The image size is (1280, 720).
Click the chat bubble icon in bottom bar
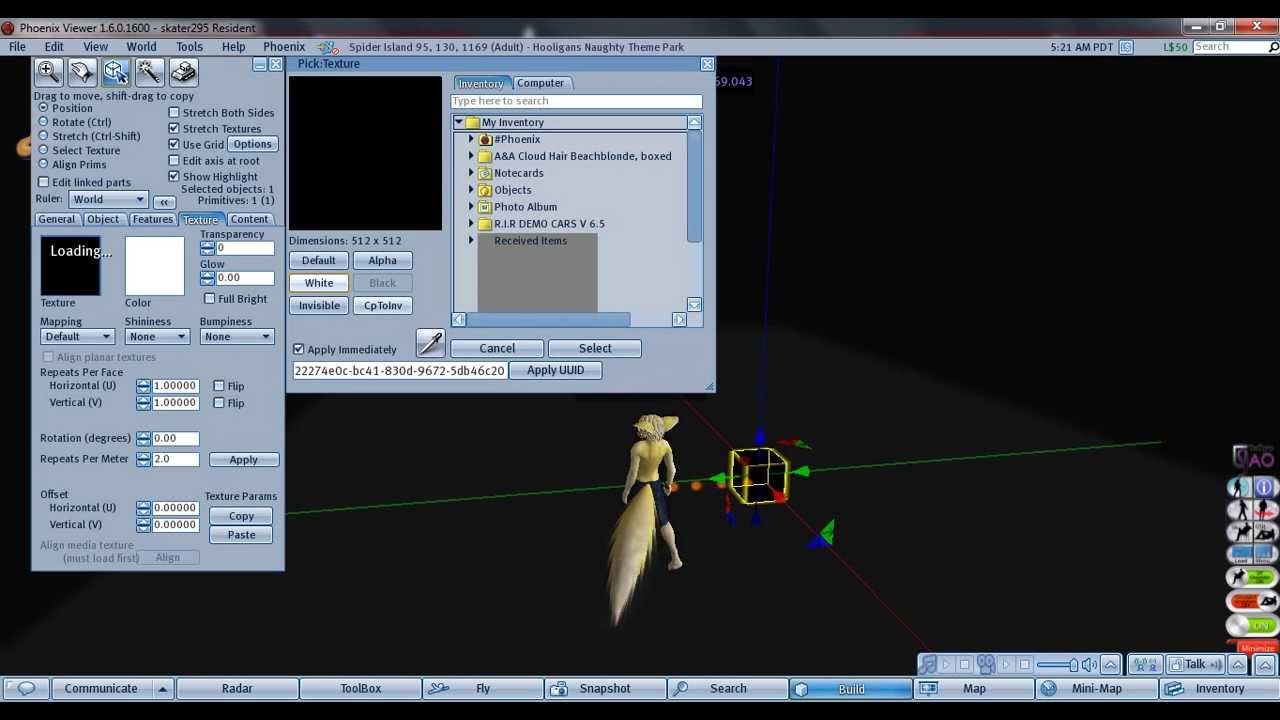click(x=26, y=688)
